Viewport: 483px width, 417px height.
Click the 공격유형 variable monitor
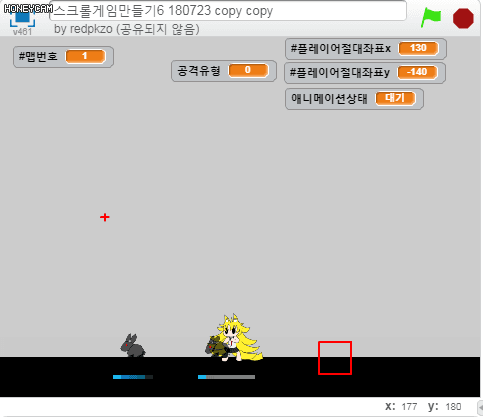pyautogui.click(x=224, y=71)
